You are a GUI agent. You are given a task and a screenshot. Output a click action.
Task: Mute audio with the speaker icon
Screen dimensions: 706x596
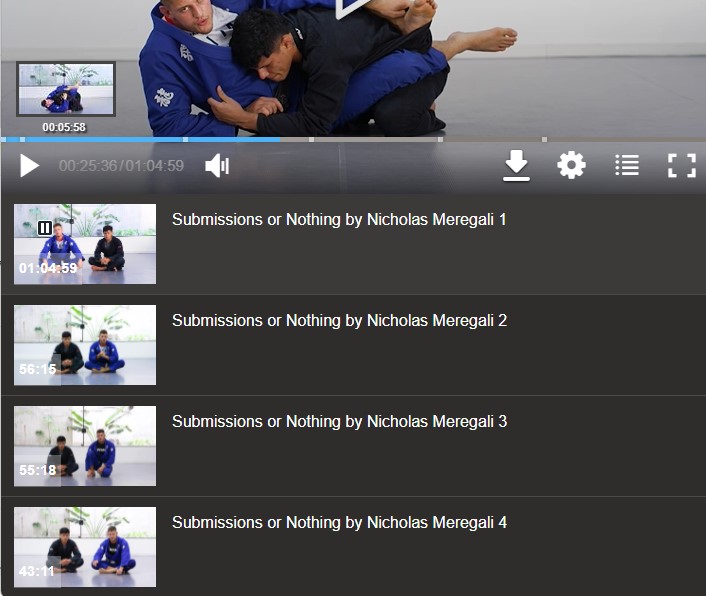coord(217,166)
